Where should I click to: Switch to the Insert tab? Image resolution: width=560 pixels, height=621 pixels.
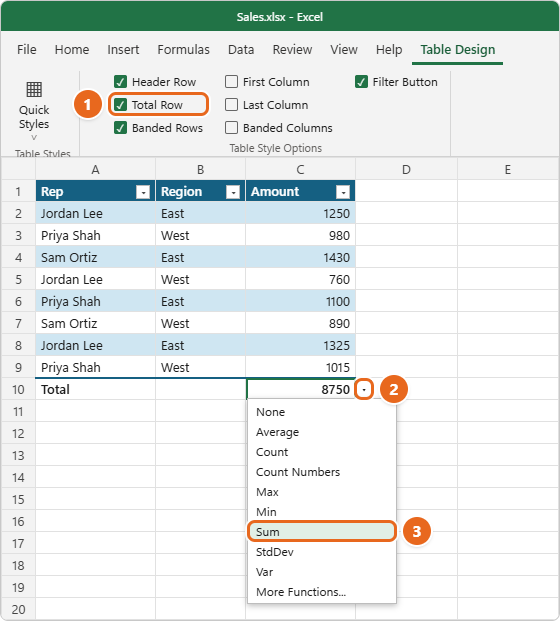pos(123,50)
